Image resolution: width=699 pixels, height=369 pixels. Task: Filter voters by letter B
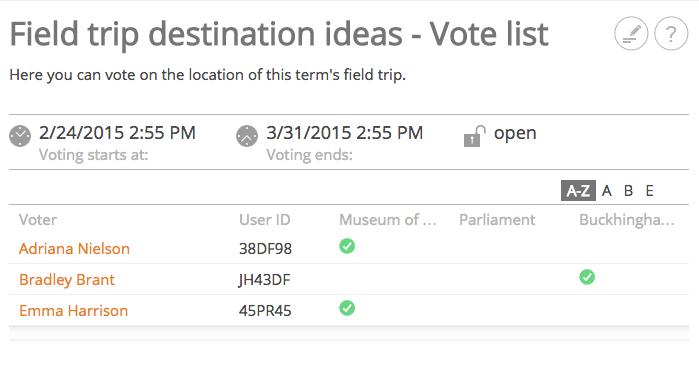tap(629, 191)
